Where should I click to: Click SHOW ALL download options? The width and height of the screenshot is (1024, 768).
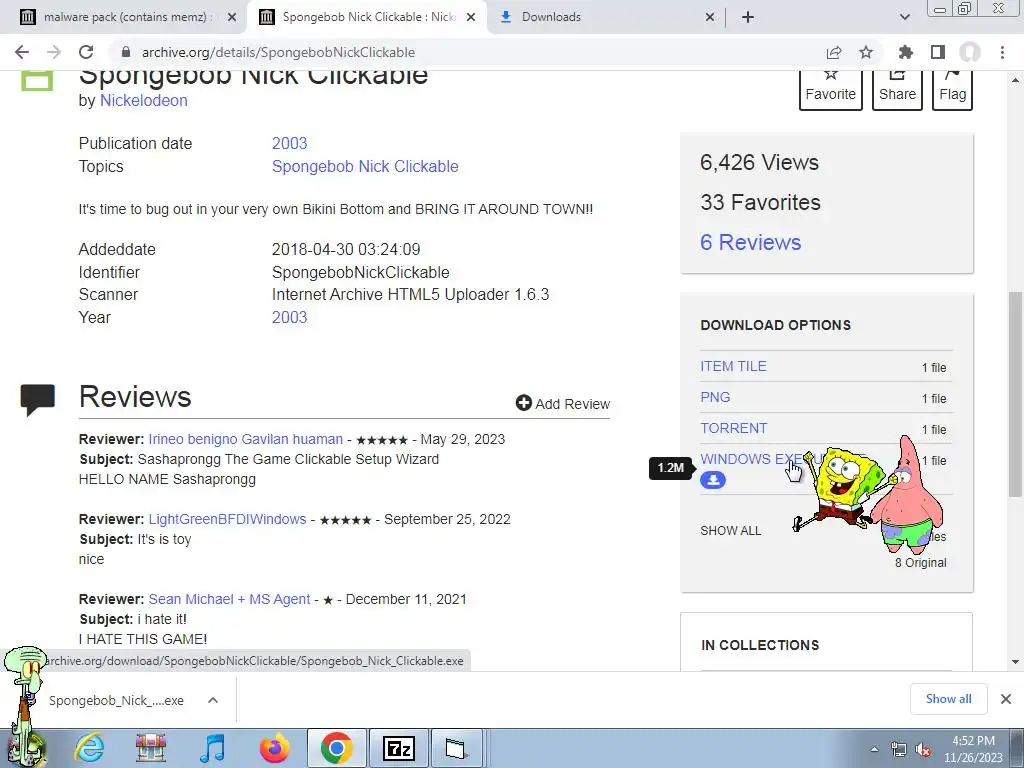point(730,531)
